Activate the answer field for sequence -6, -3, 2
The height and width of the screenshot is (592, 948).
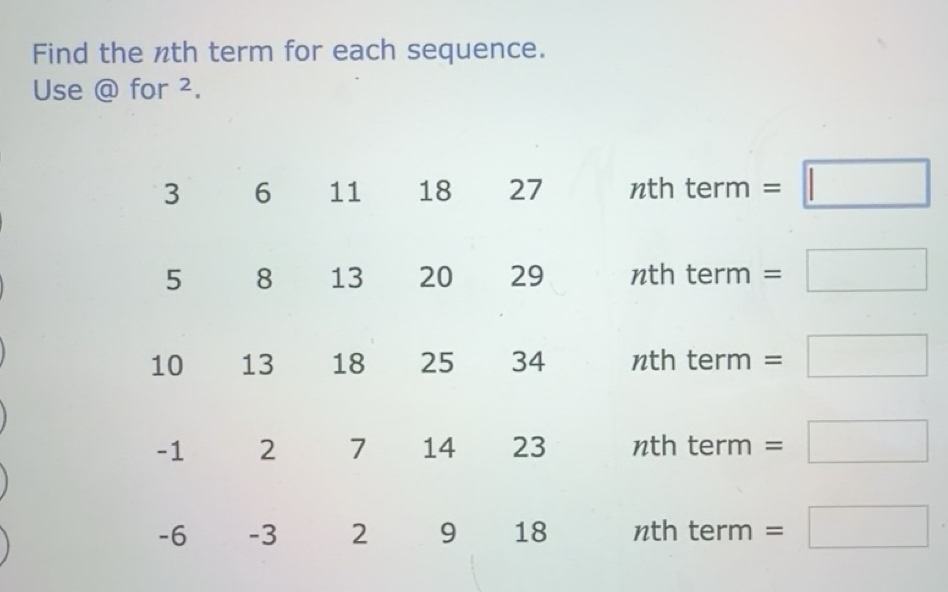[x=866, y=527]
